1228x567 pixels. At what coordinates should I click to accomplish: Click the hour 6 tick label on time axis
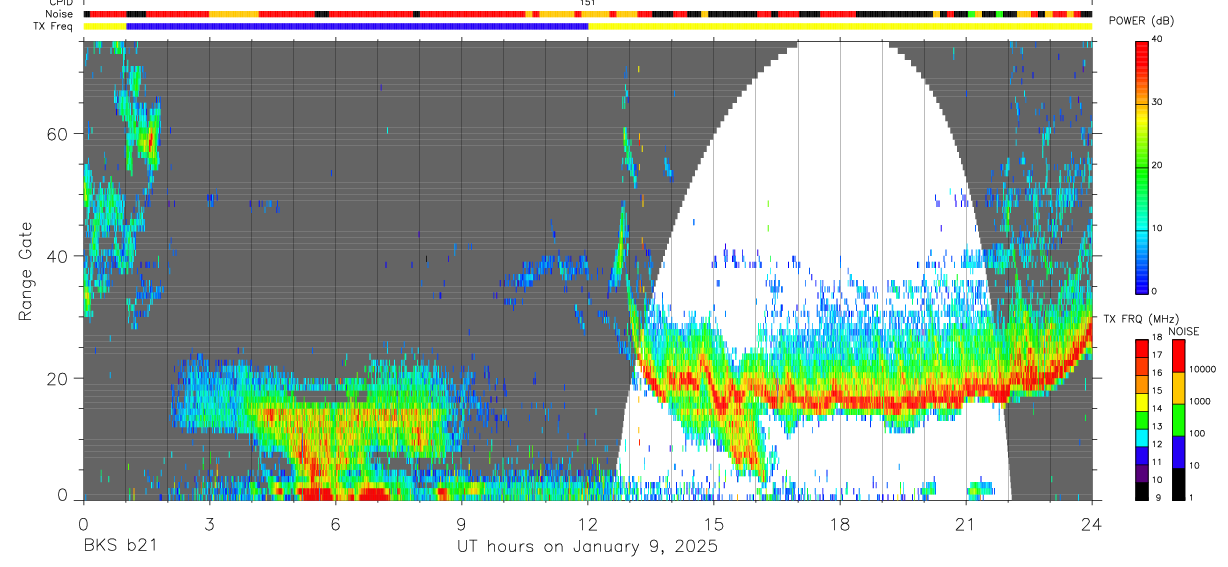[335, 523]
